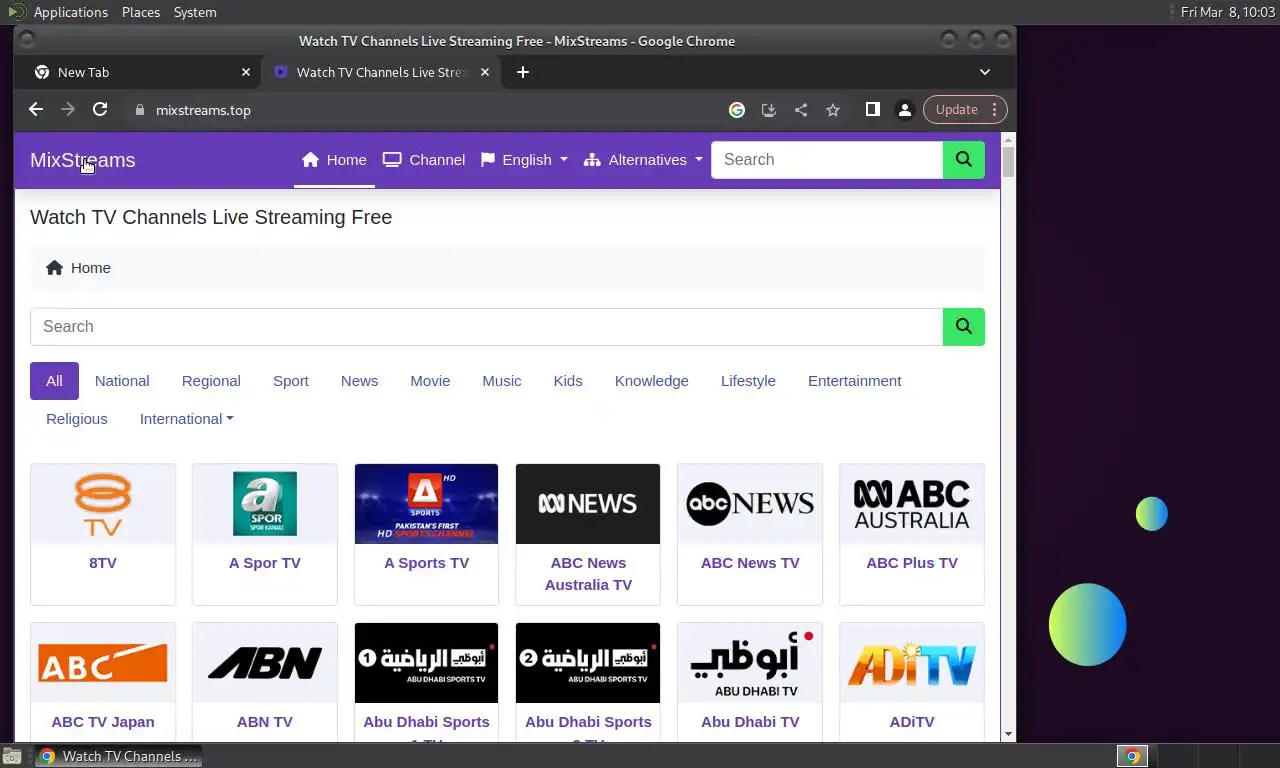Viewport: 1280px width, 768px height.
Task: Click the Abu Dhabi TV logo
Action: tap(750, 663)
